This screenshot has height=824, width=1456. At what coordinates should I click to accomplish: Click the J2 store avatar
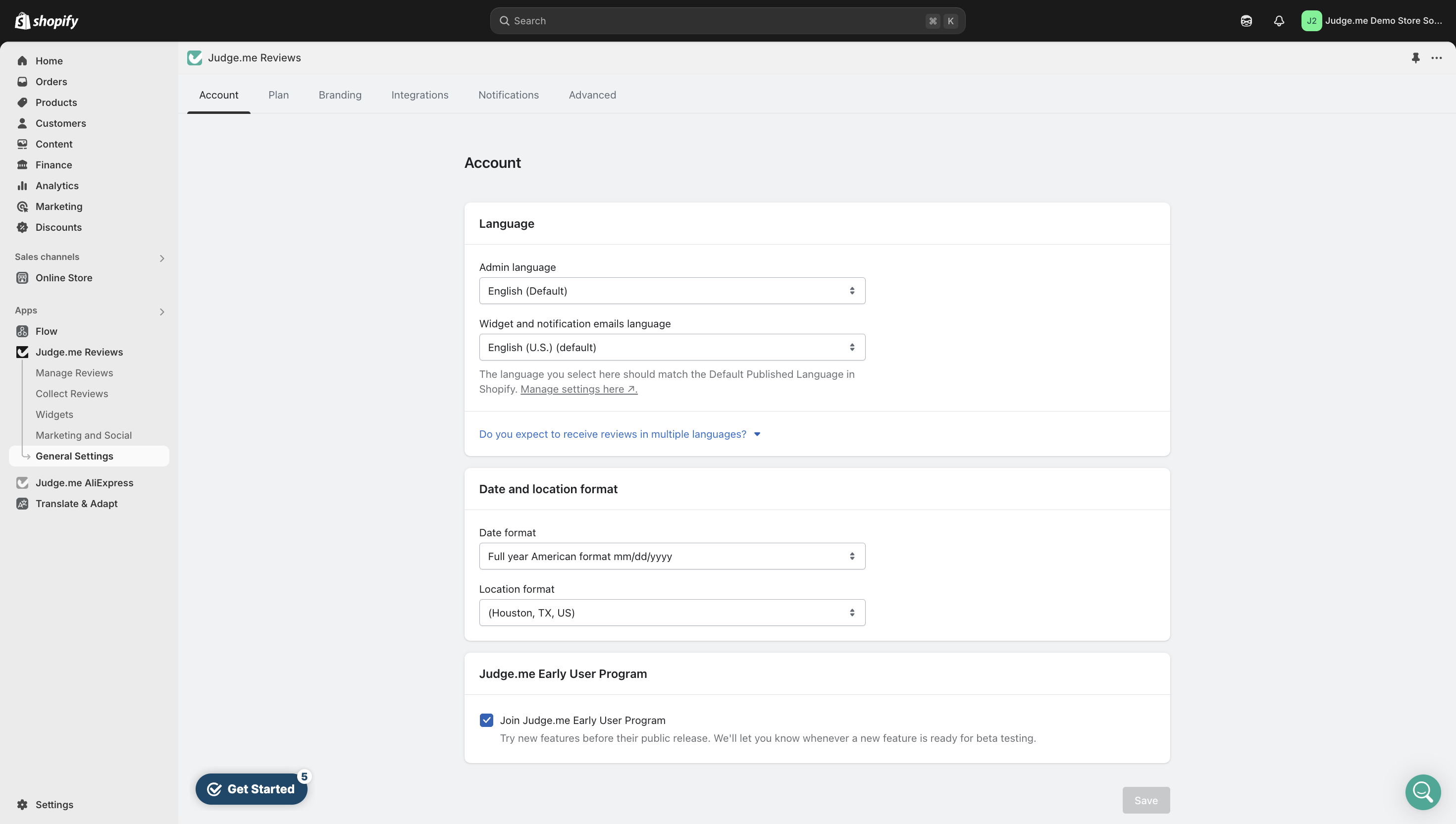click(1311, 21)
